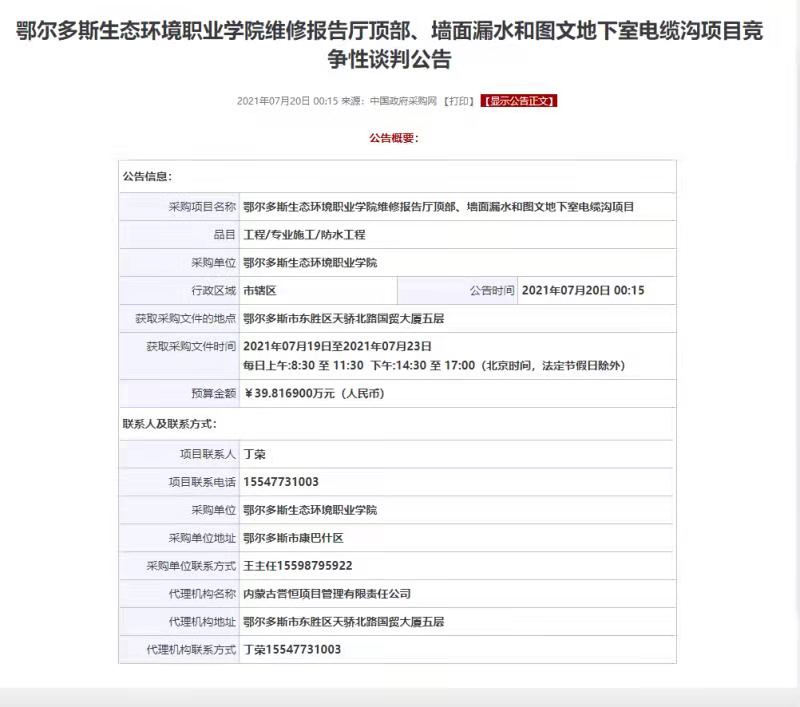
Task: Select the 获取采购文件的地点 address value
Action: (343, 319)
